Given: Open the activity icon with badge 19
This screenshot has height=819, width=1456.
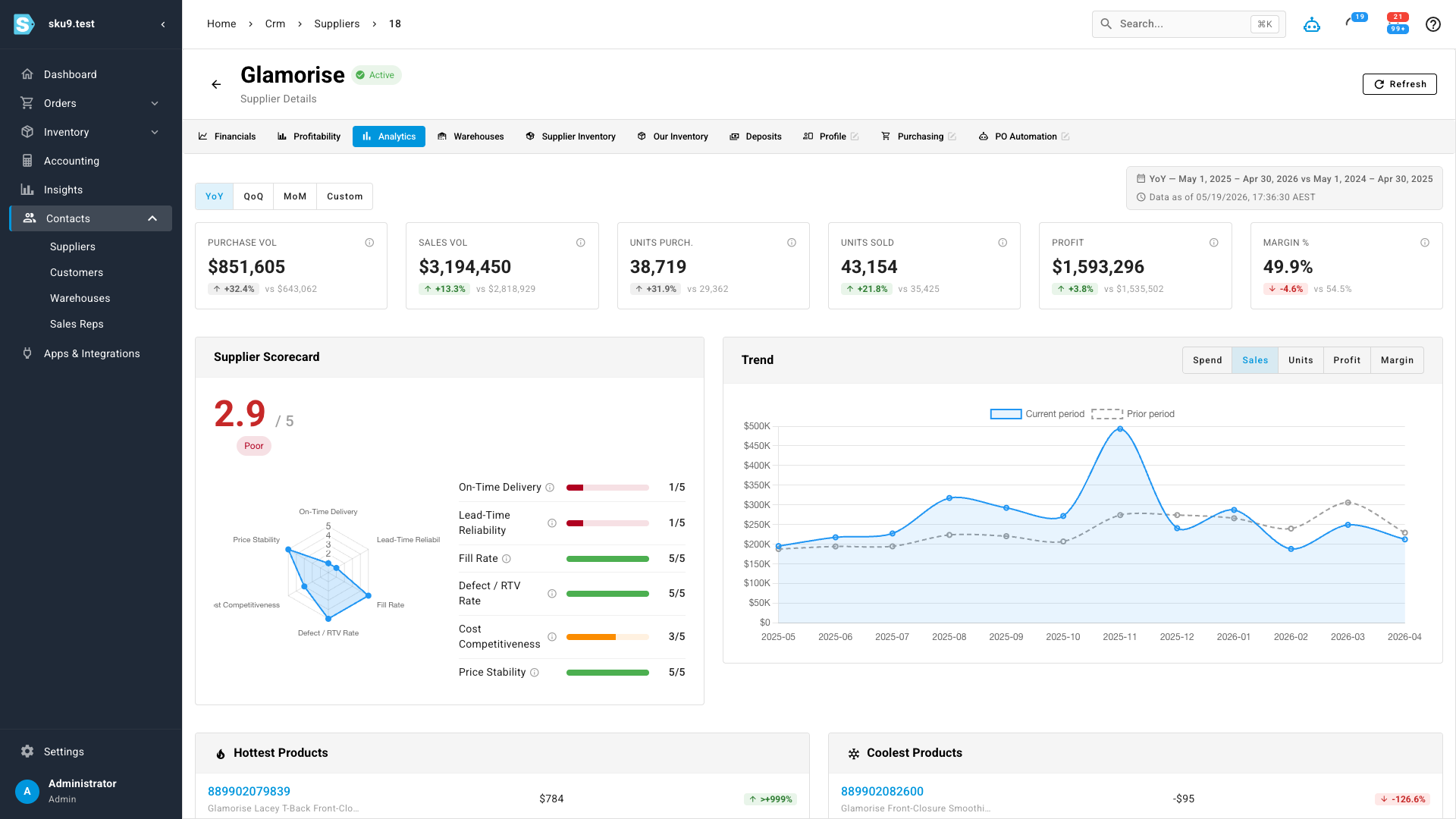Looking at the screenshot, I should 1355,21.
